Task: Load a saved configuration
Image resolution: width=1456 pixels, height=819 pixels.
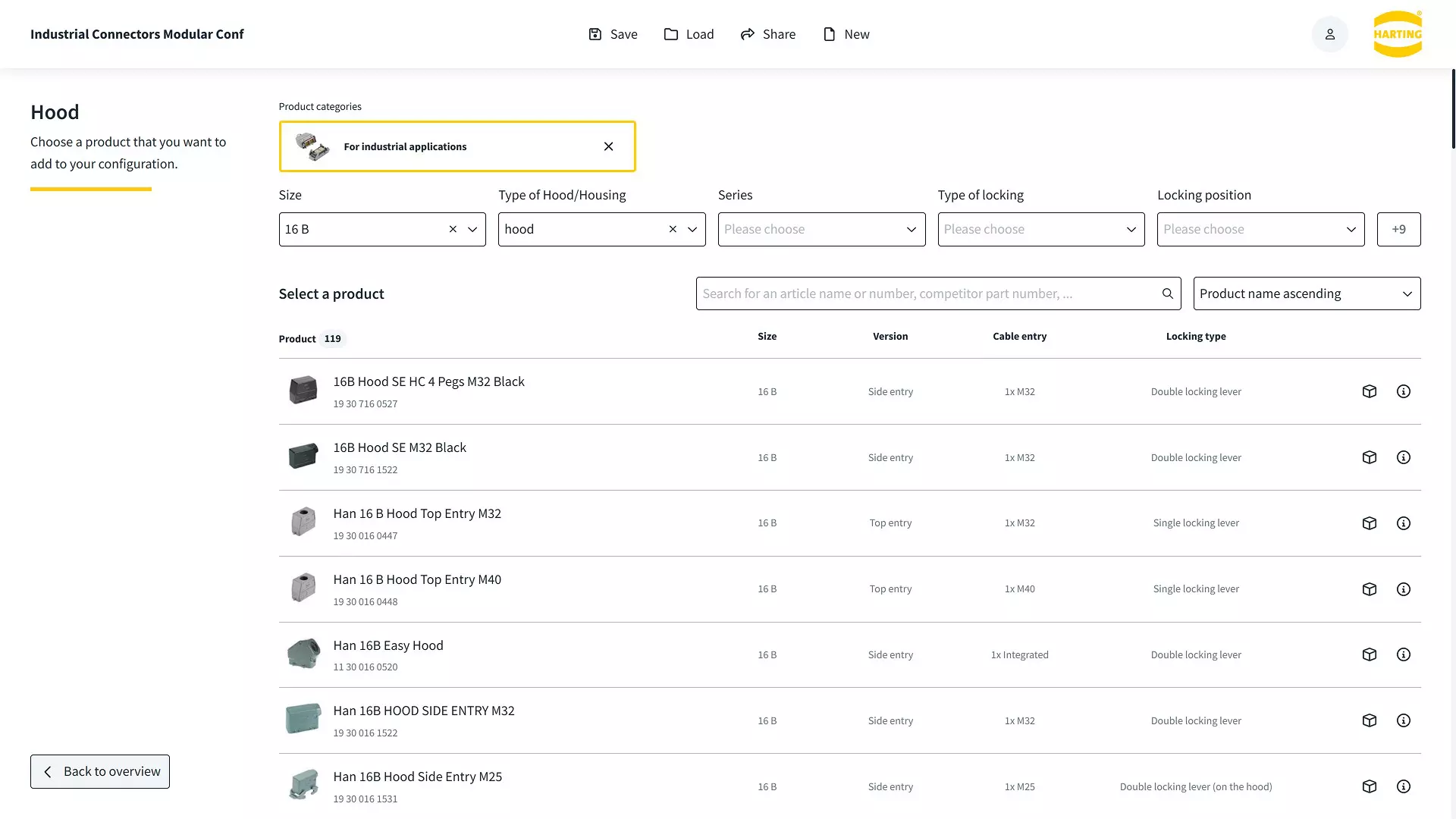Action: (x=689, y=34)
